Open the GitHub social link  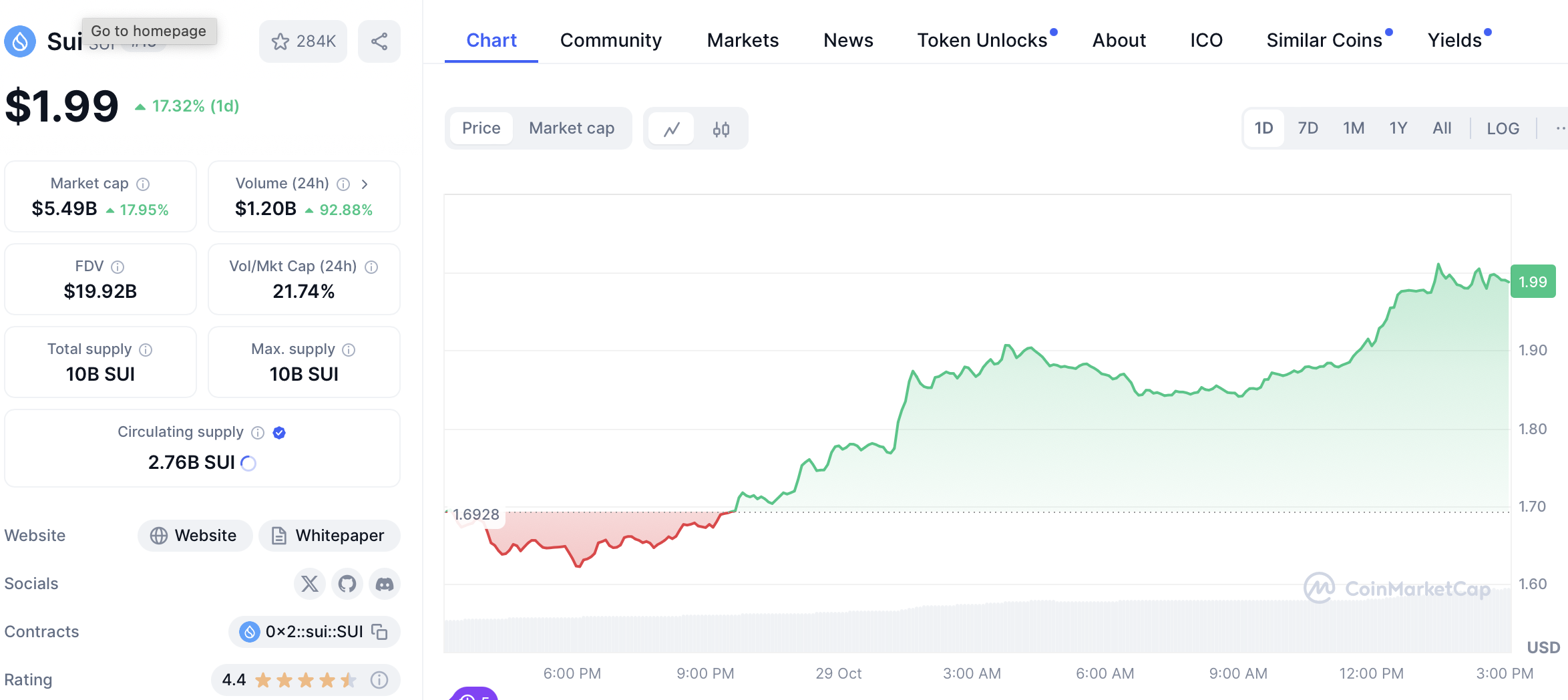tap(347, 584)
